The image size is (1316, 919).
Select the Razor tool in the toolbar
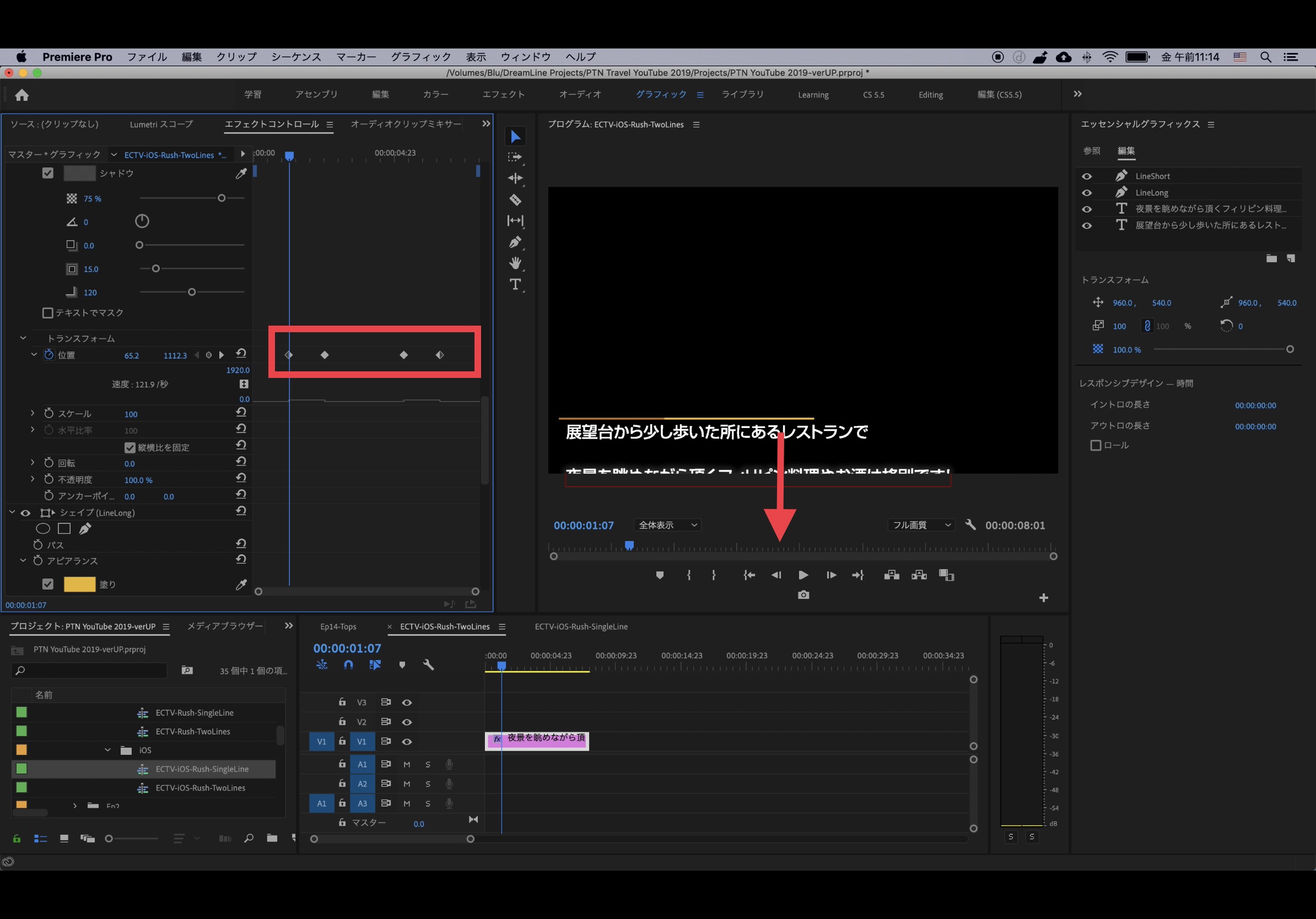515,200
